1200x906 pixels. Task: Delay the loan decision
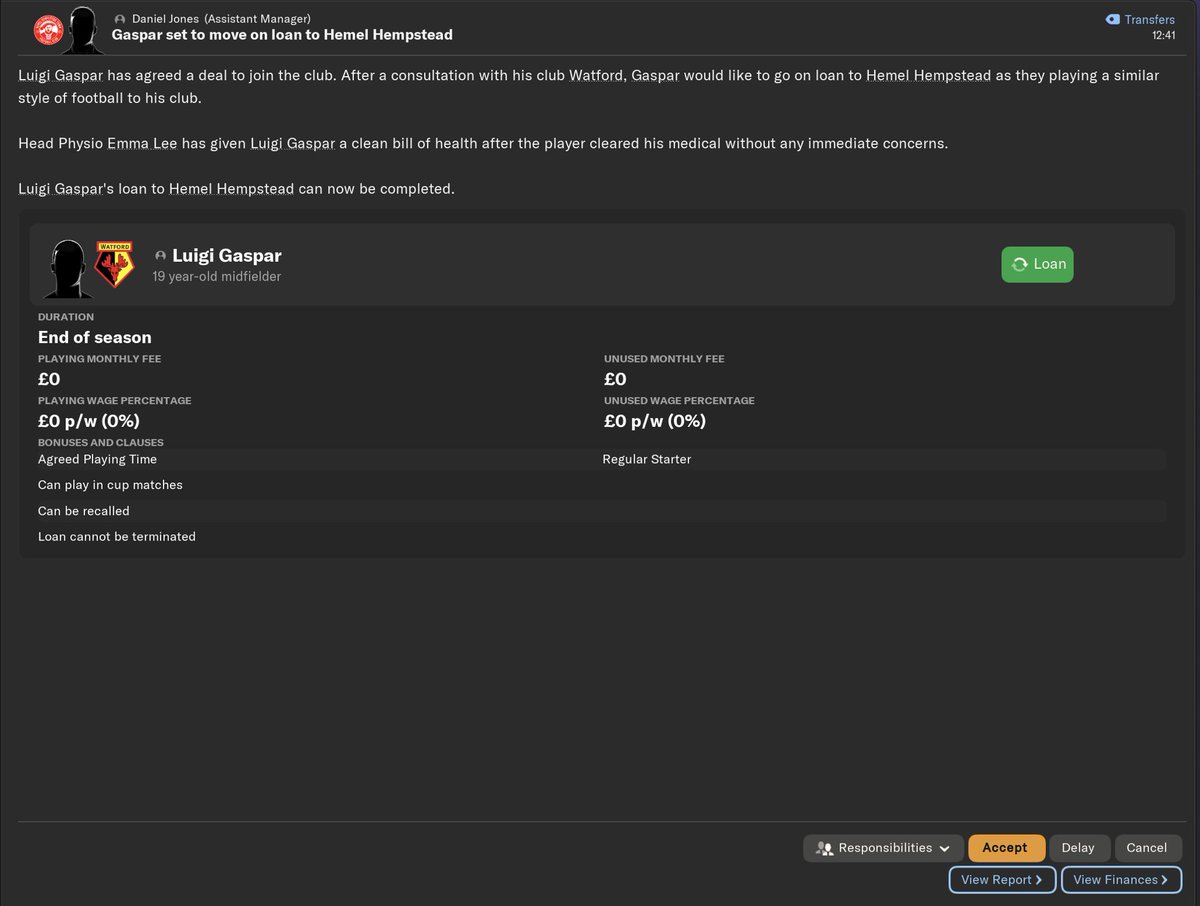[1078, 848]
